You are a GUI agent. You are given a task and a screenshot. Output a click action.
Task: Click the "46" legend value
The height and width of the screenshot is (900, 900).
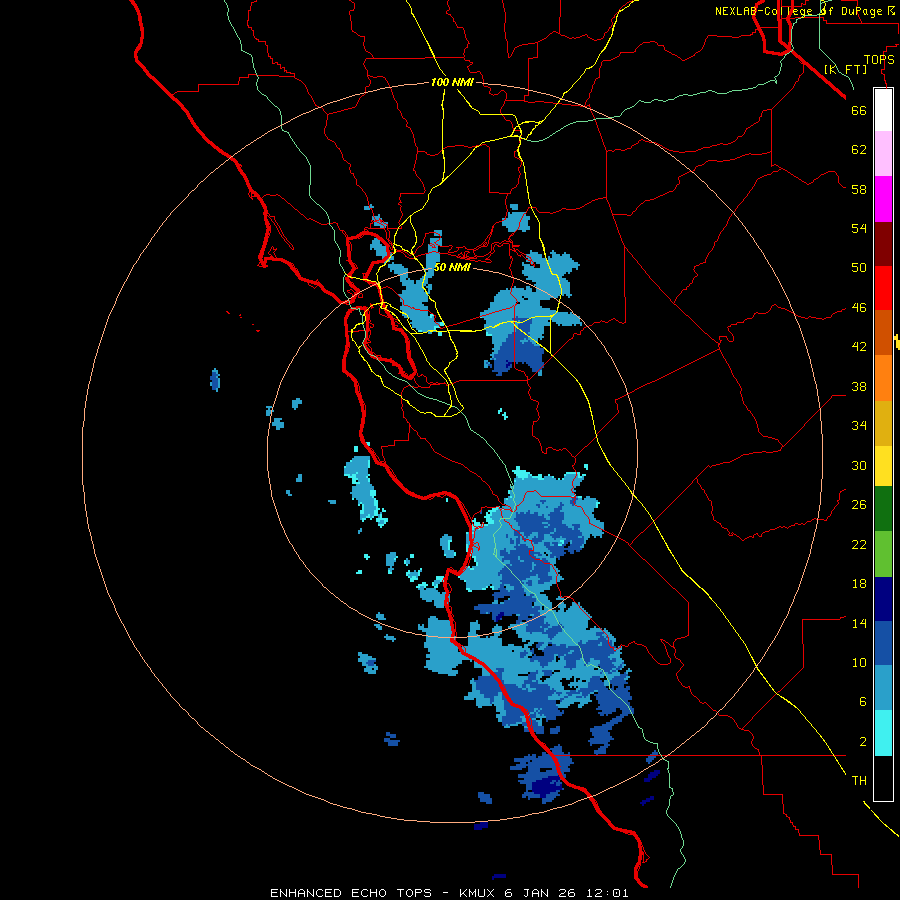point(859,308)
